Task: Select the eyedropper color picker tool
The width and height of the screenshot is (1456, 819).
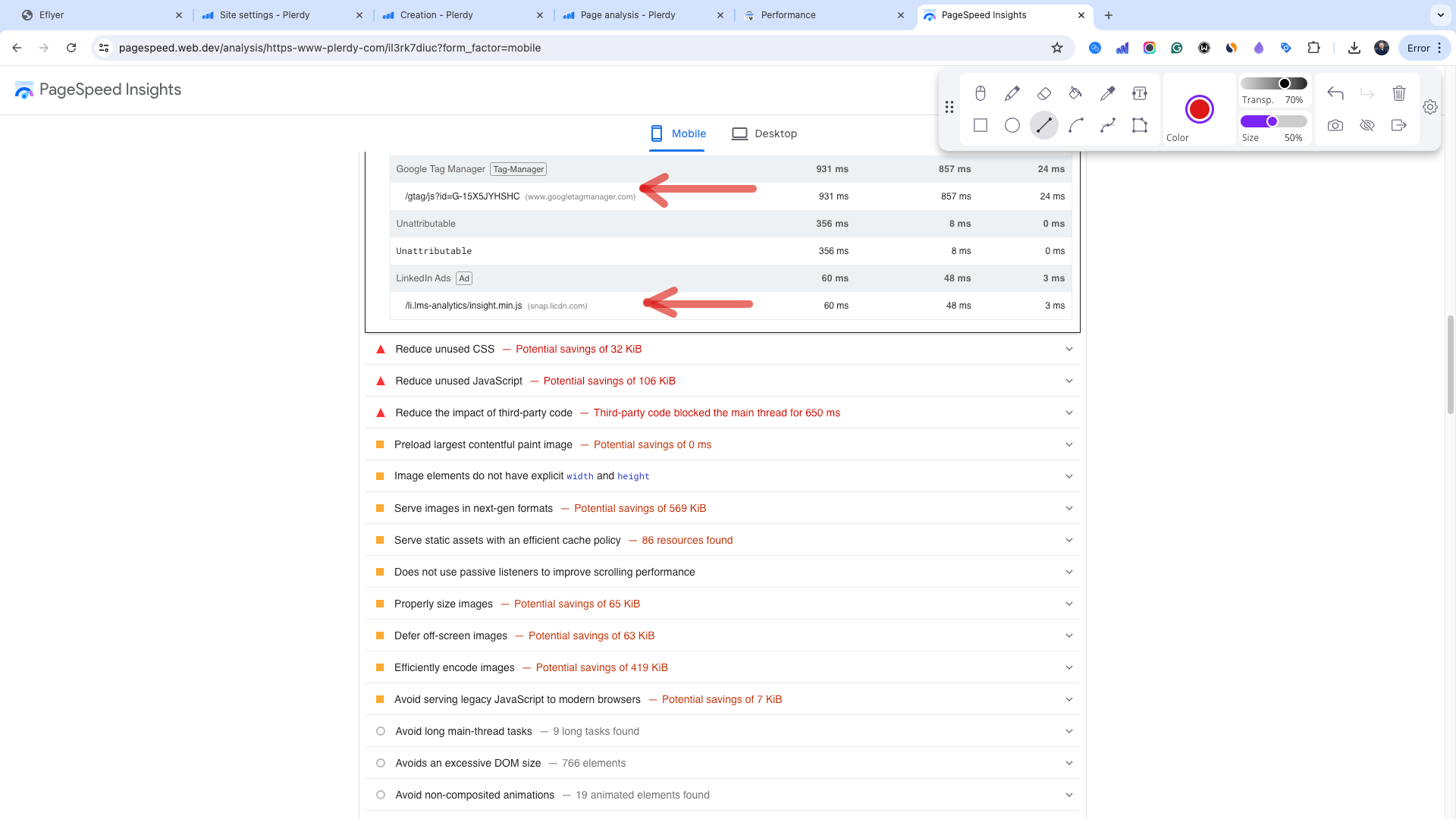Action: 1108,93
